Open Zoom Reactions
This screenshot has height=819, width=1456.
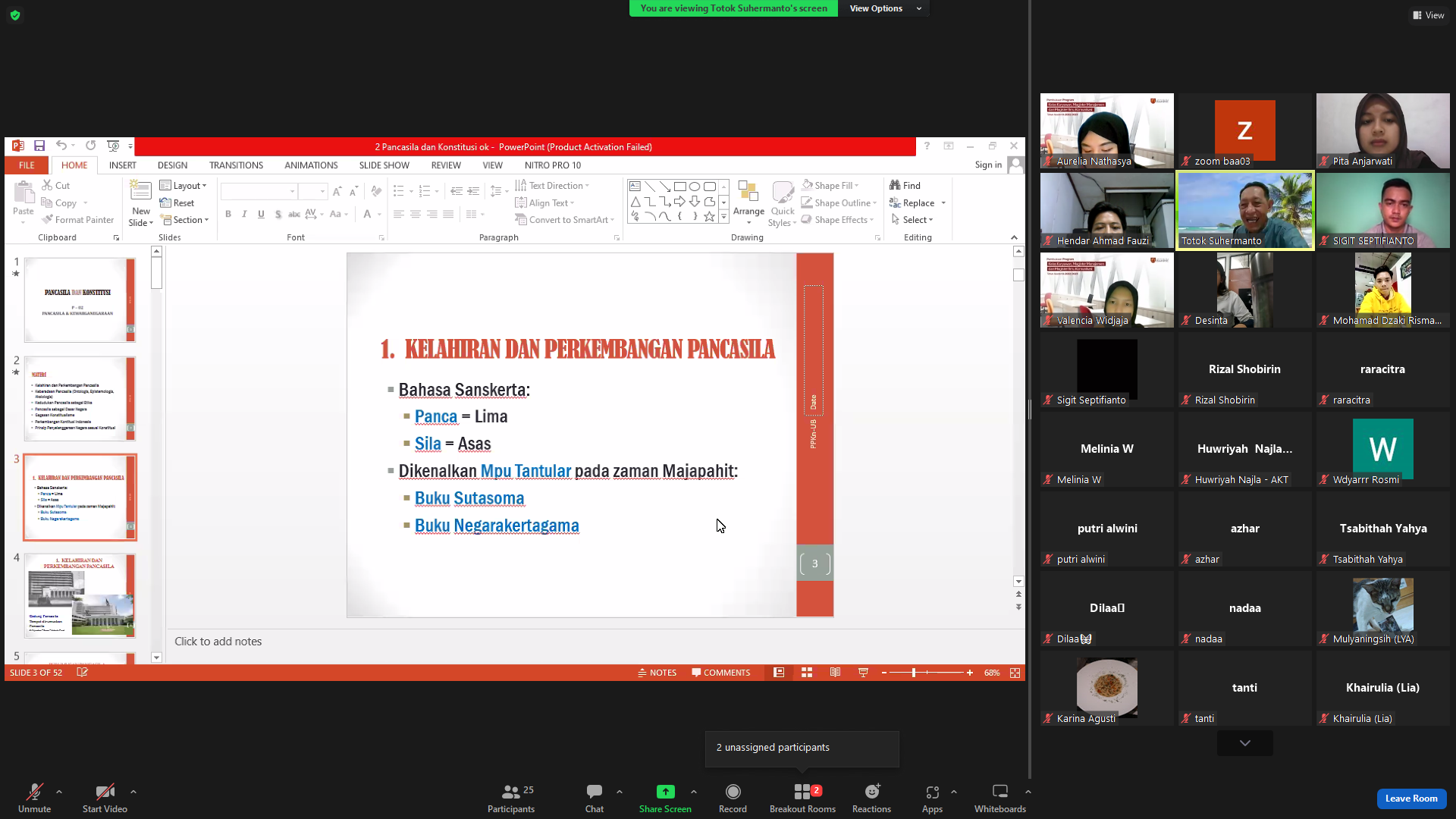pyautogui.click(x=871, y=799)
